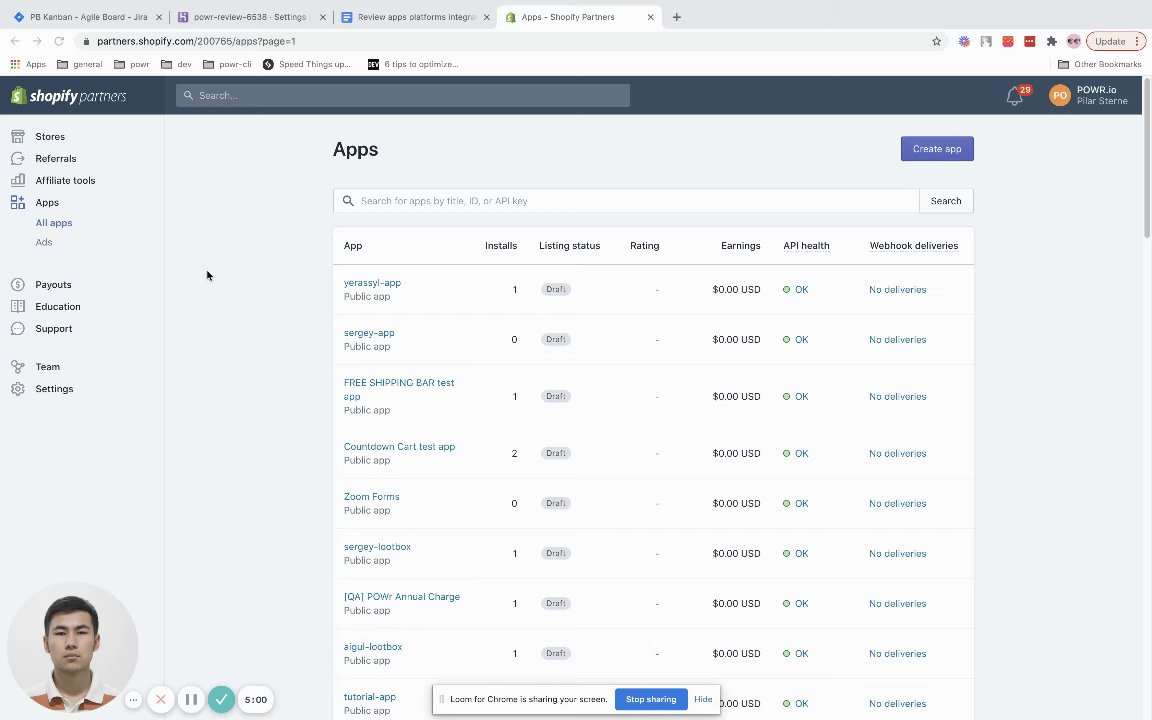Click the page vertical scrollbar
1152x720 pixels.
(1147, 158)
